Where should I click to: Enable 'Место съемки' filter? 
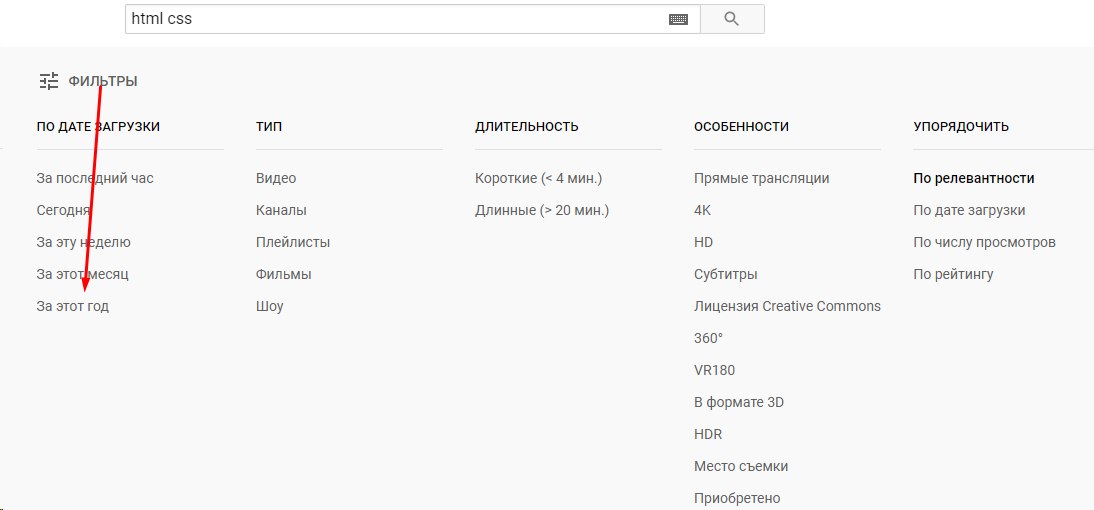741,467
